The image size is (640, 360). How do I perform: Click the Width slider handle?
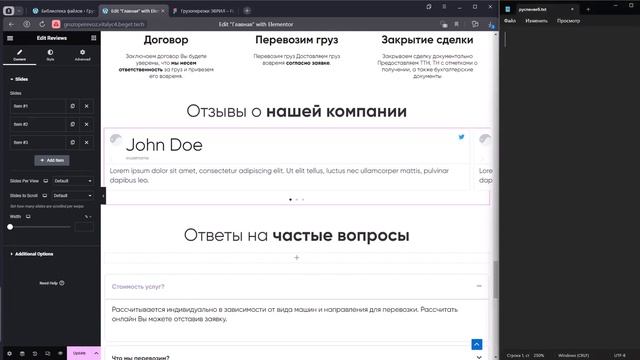coord(10,227)
